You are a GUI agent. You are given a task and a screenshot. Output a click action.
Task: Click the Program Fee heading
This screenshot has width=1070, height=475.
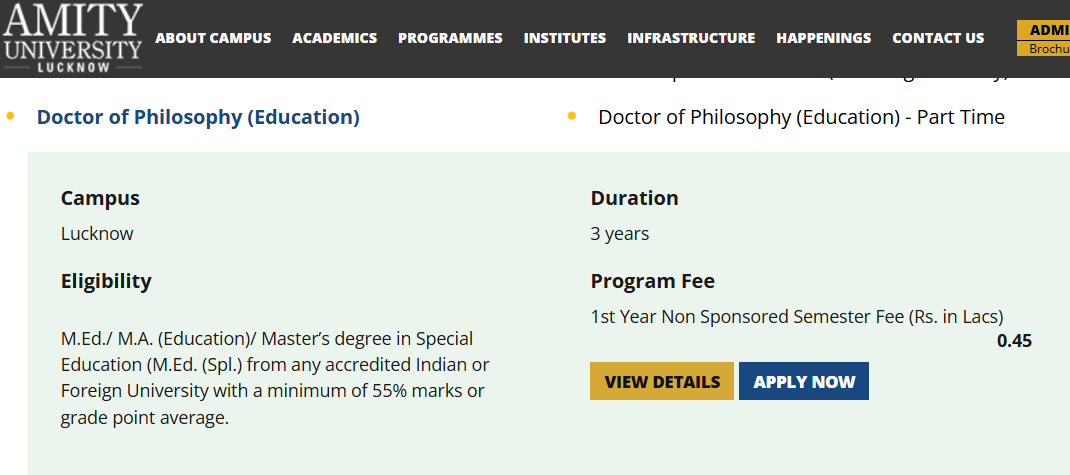(652, 281)
